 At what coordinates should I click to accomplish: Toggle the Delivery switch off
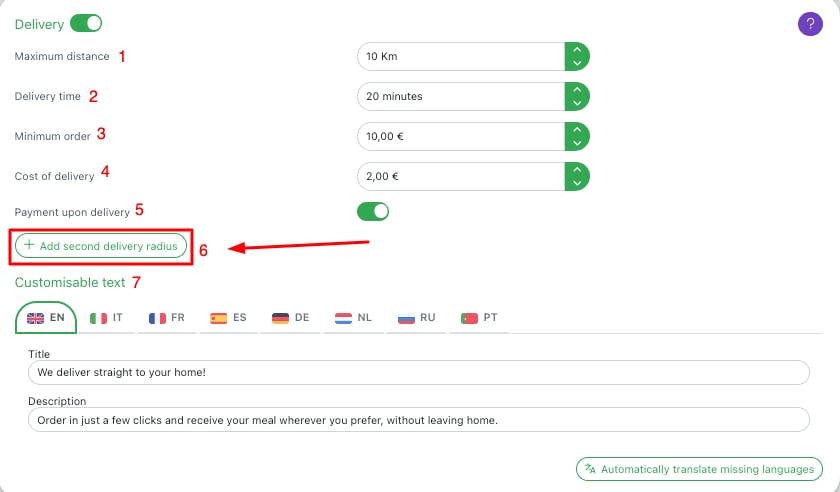(86, 23)
